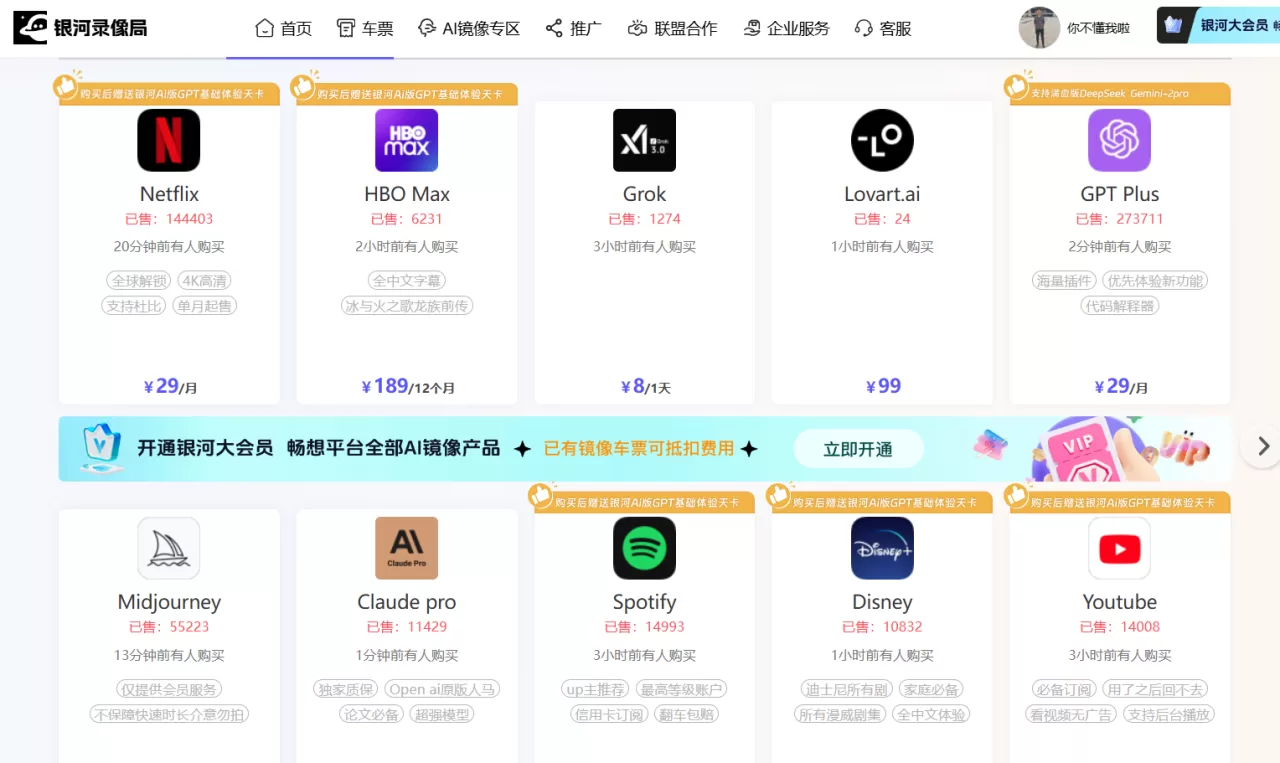
Task: Click the HBO Max title text
Action: (407, 194)
